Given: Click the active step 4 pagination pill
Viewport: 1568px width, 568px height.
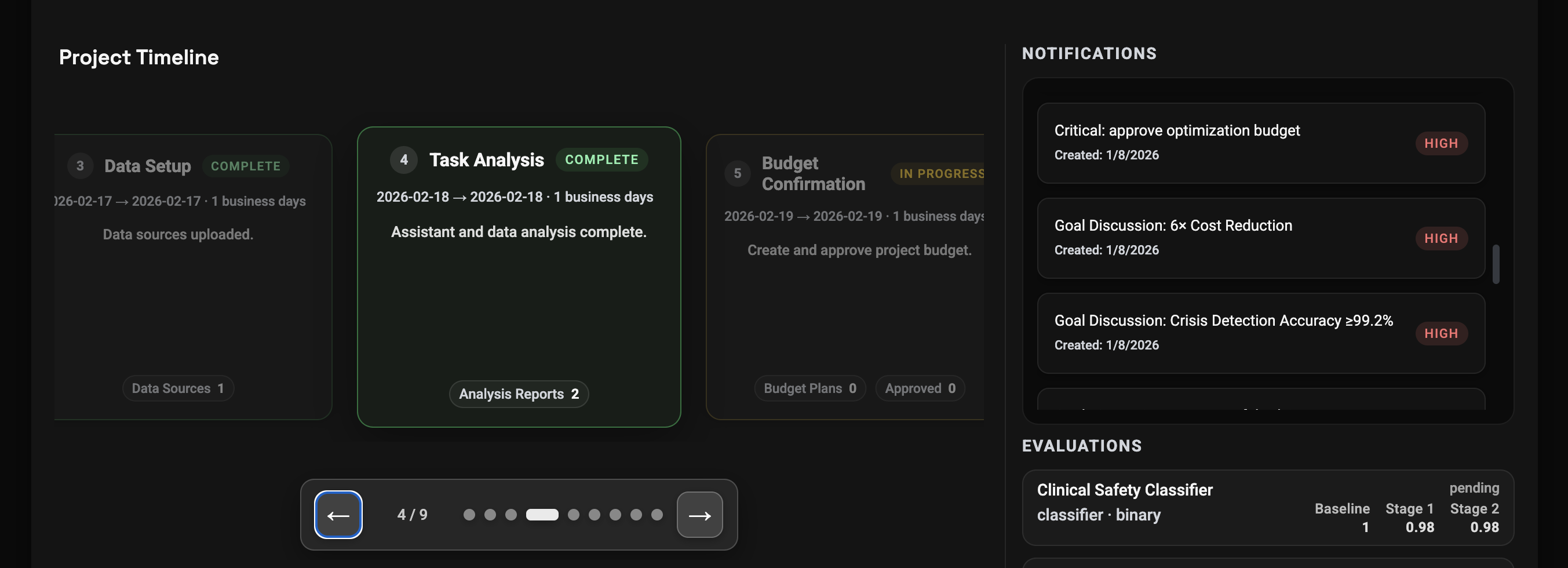Looking at the screenshot, I should (x=542, y=515).
